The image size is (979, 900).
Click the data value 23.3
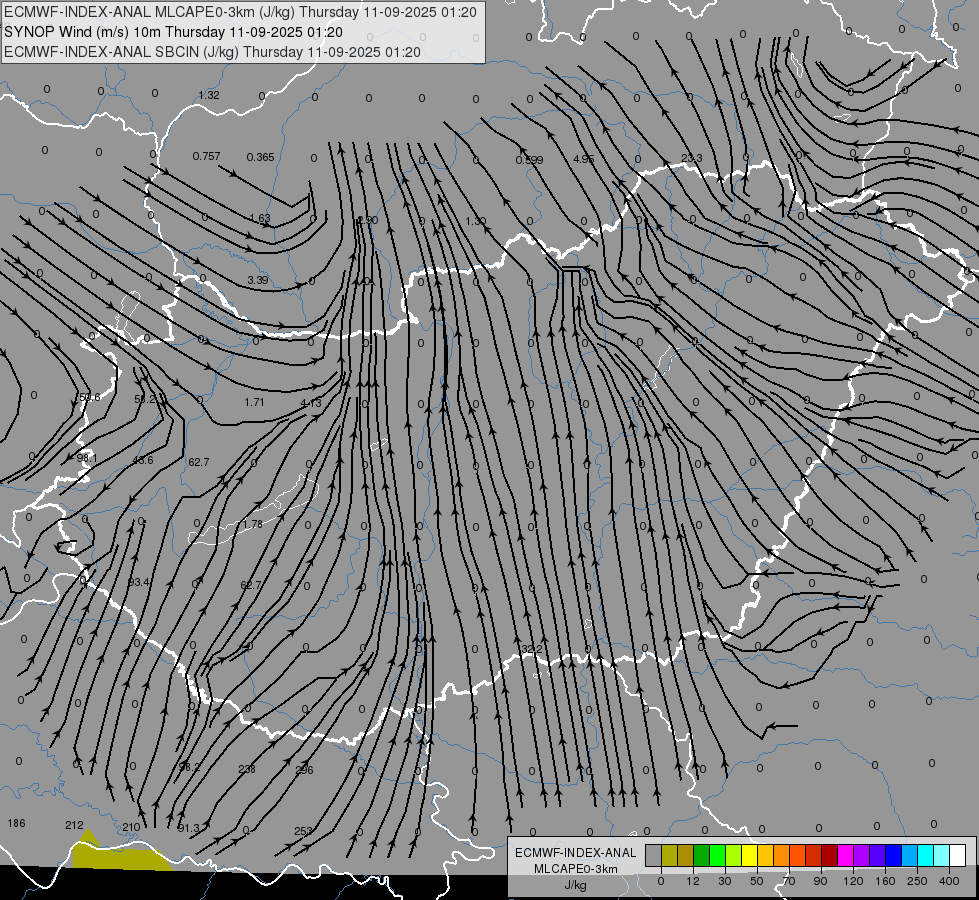point(692,159)
